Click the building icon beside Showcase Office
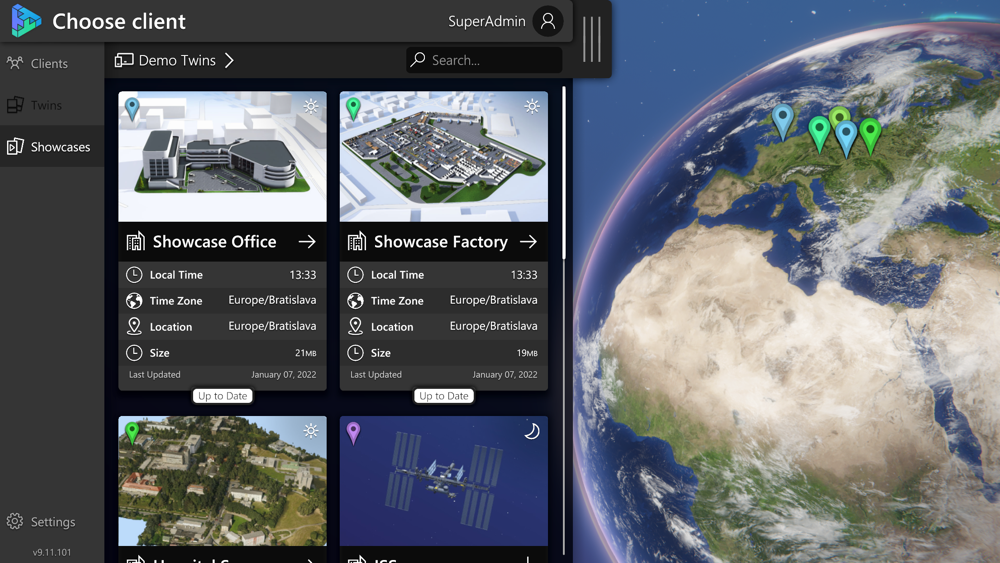 pos(135,242)
